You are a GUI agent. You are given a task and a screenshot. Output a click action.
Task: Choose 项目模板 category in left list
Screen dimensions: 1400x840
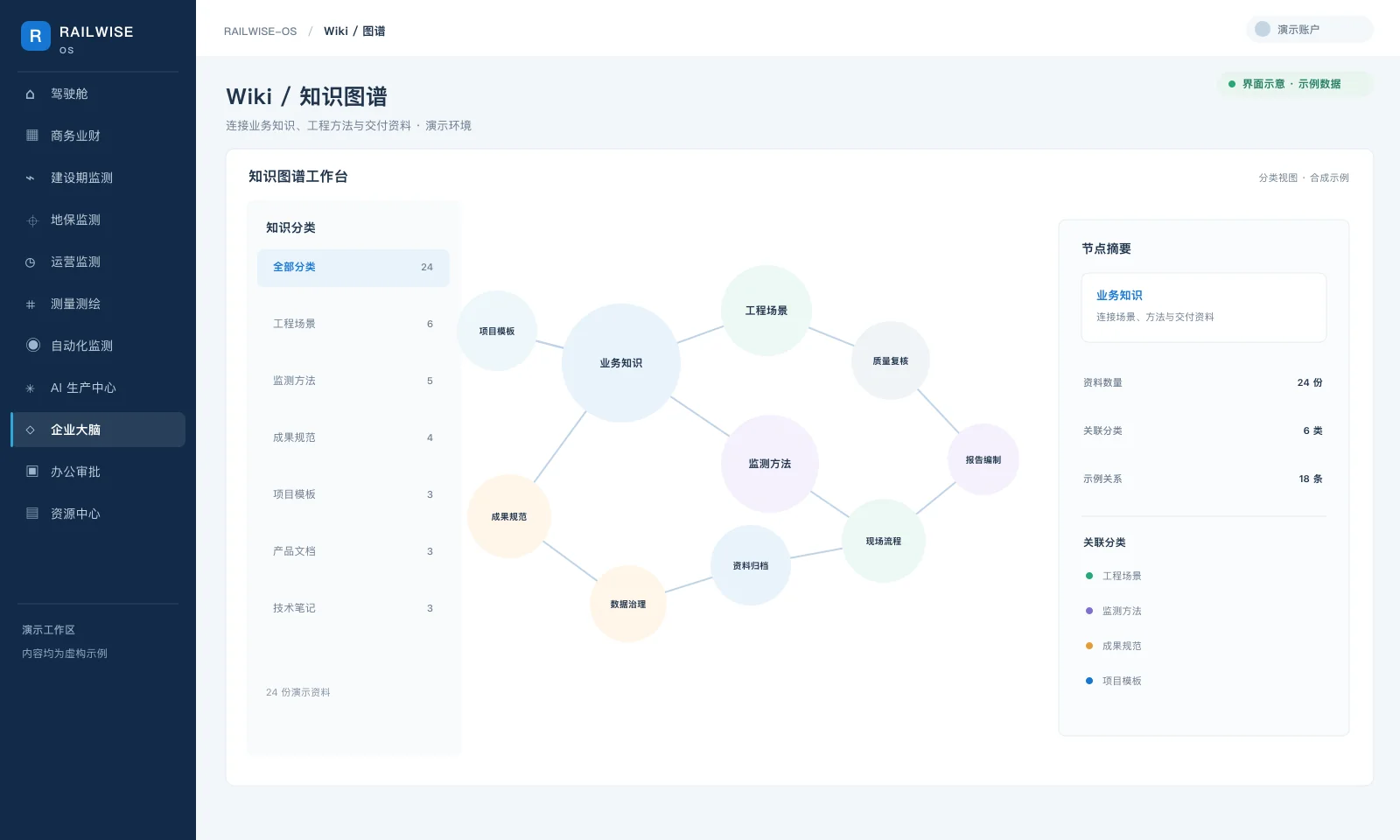click(353, 494)
